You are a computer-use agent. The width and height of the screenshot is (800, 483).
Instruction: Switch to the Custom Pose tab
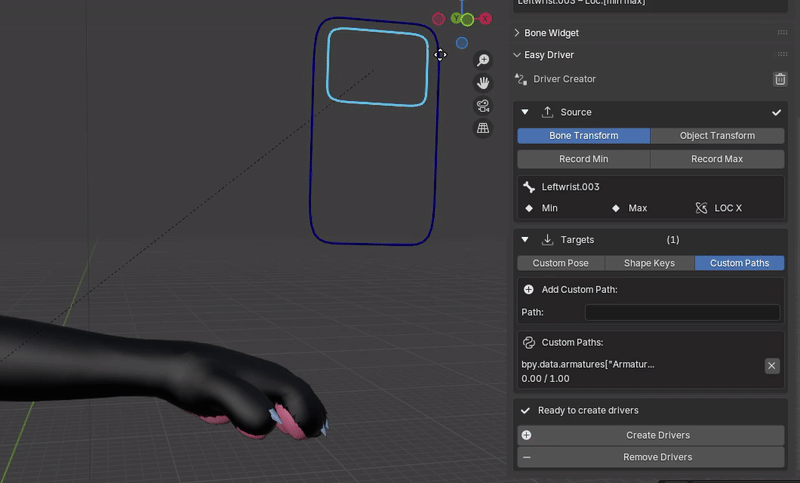click(561, 263)
